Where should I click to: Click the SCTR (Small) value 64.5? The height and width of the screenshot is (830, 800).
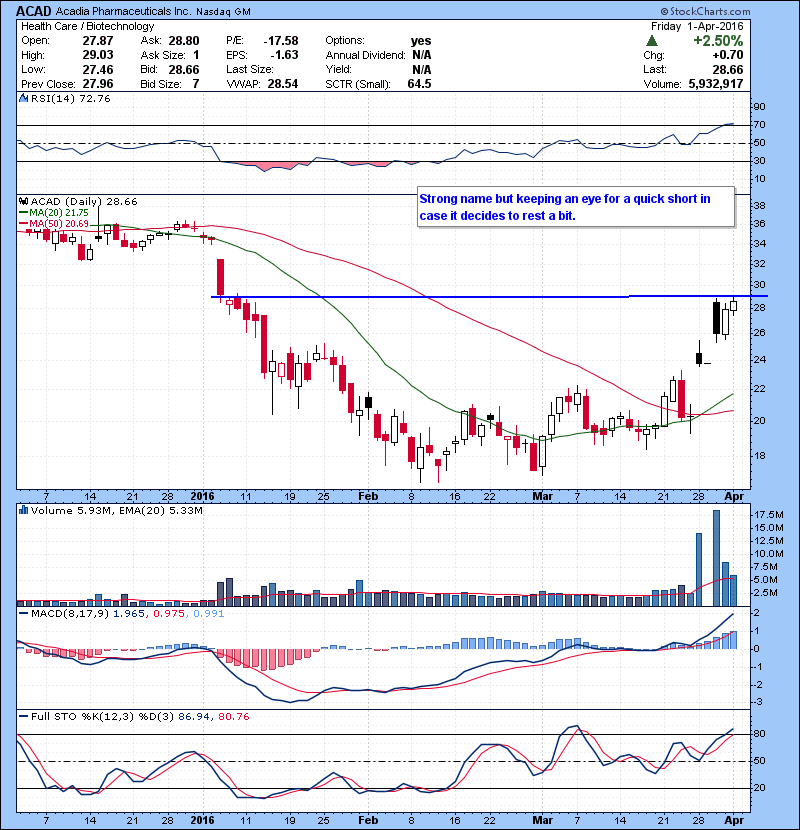point(419,84)
